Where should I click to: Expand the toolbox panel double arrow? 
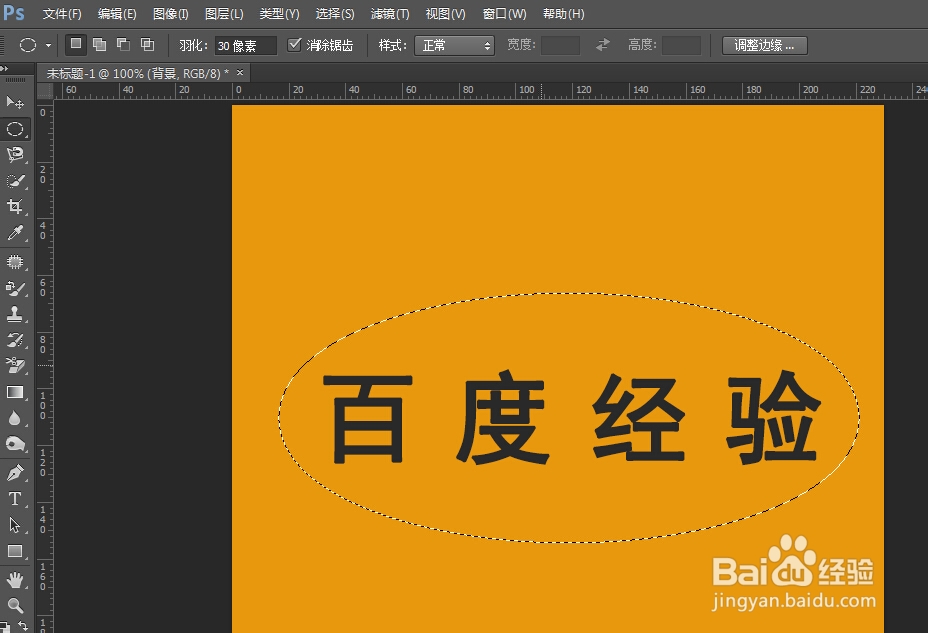[5, 69]
